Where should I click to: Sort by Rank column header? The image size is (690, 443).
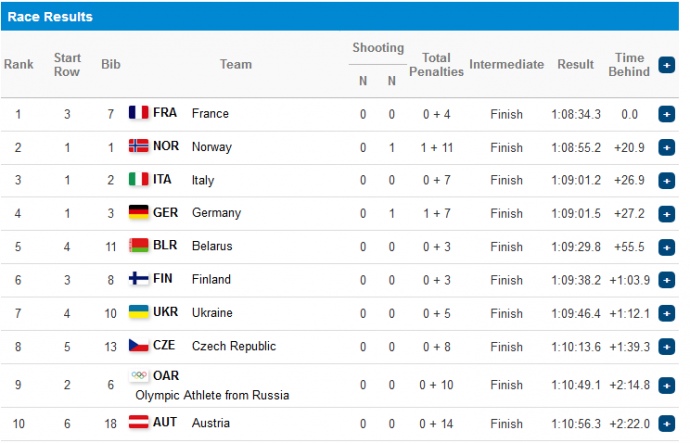[18, 65]
